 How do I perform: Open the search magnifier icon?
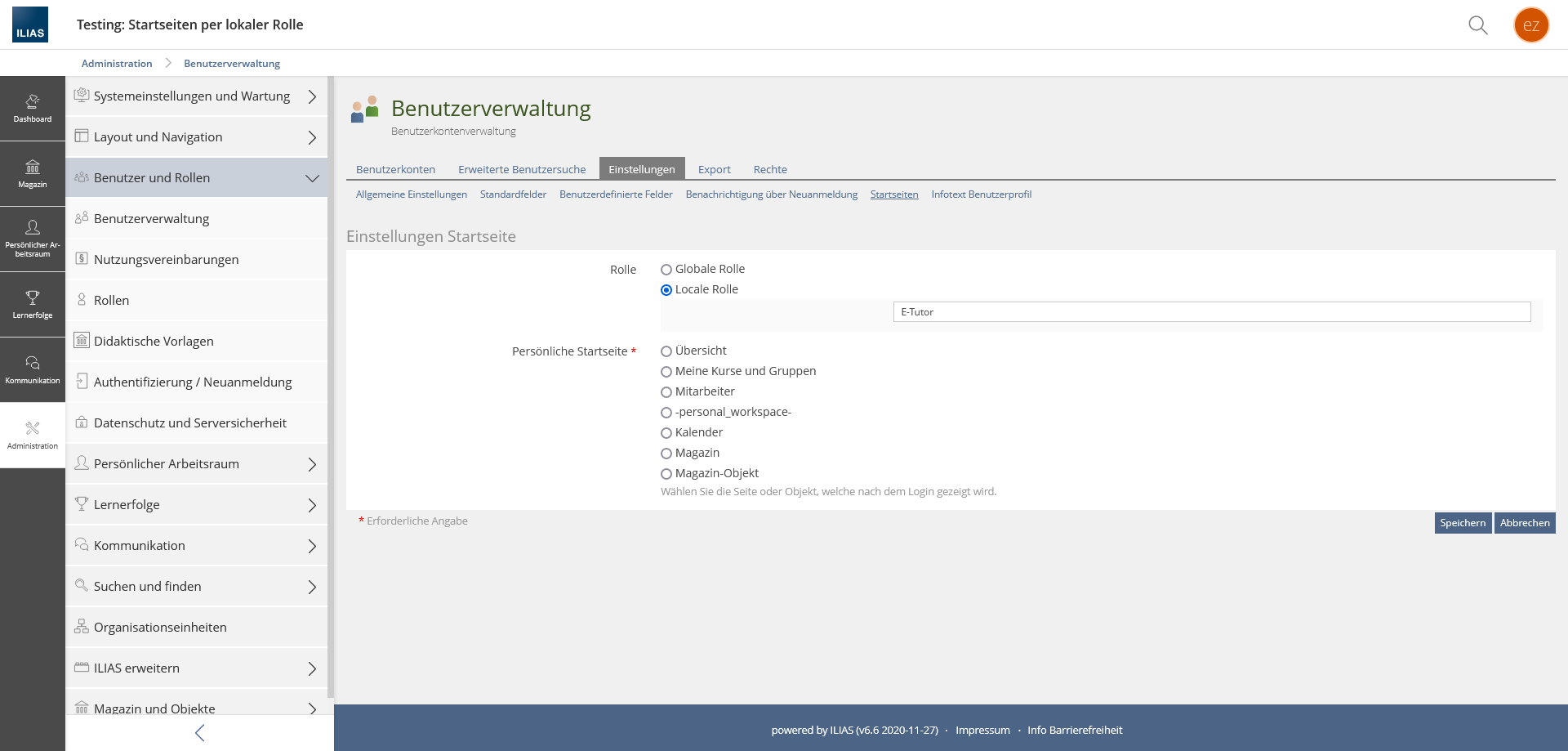point(1477,25)
